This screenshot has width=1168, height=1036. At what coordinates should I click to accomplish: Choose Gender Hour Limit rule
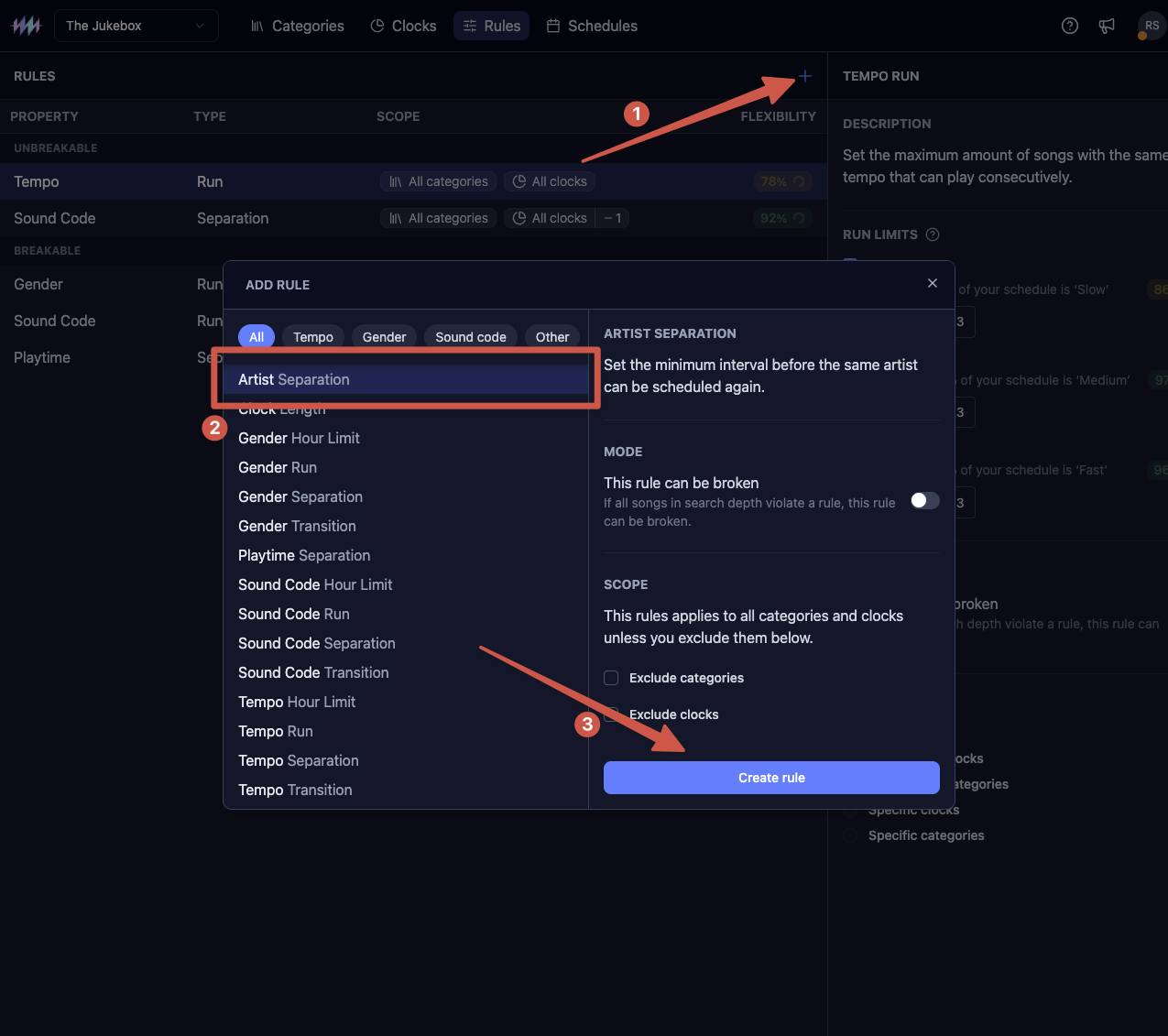406,438
